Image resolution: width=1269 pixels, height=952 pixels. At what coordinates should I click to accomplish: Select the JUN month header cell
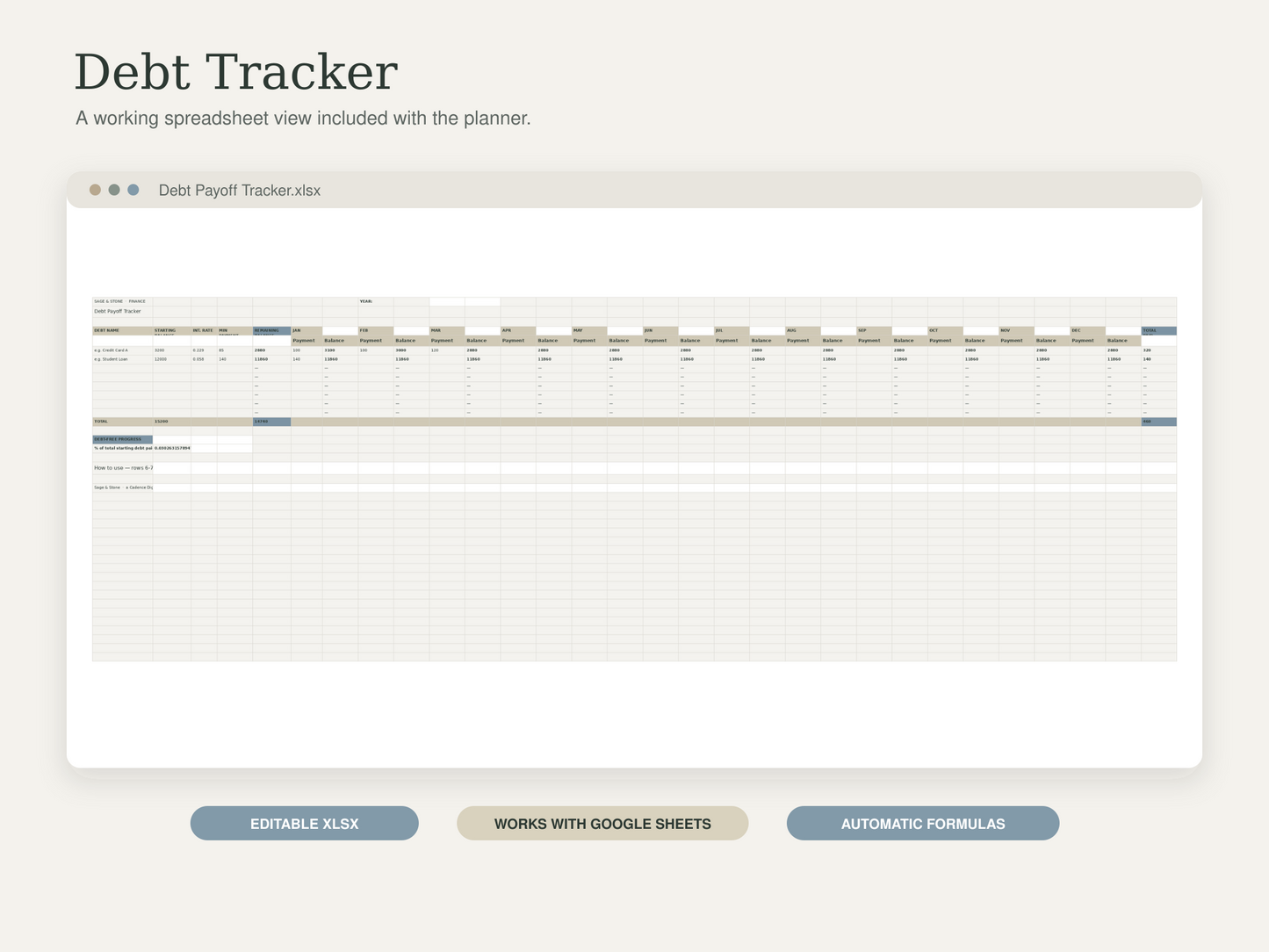coord(660,331)
